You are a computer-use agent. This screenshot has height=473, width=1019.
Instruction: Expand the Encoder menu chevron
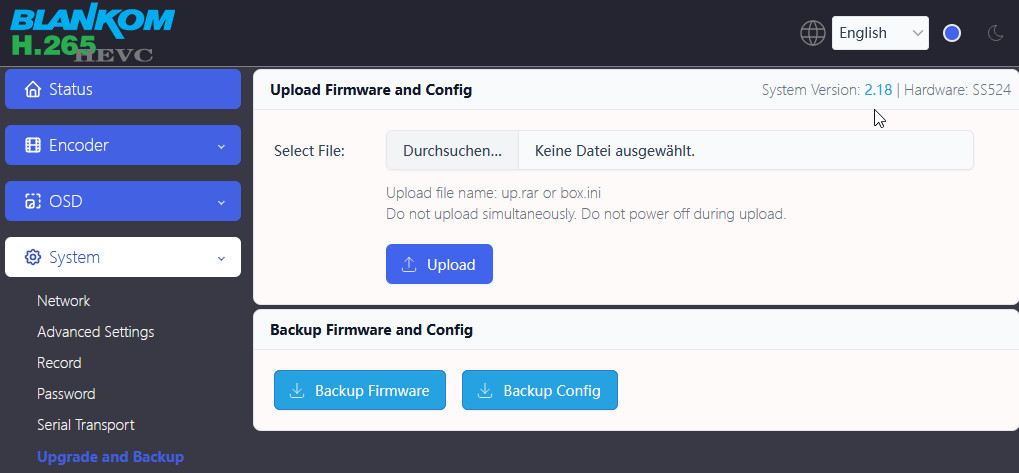[x=221, y=146]
